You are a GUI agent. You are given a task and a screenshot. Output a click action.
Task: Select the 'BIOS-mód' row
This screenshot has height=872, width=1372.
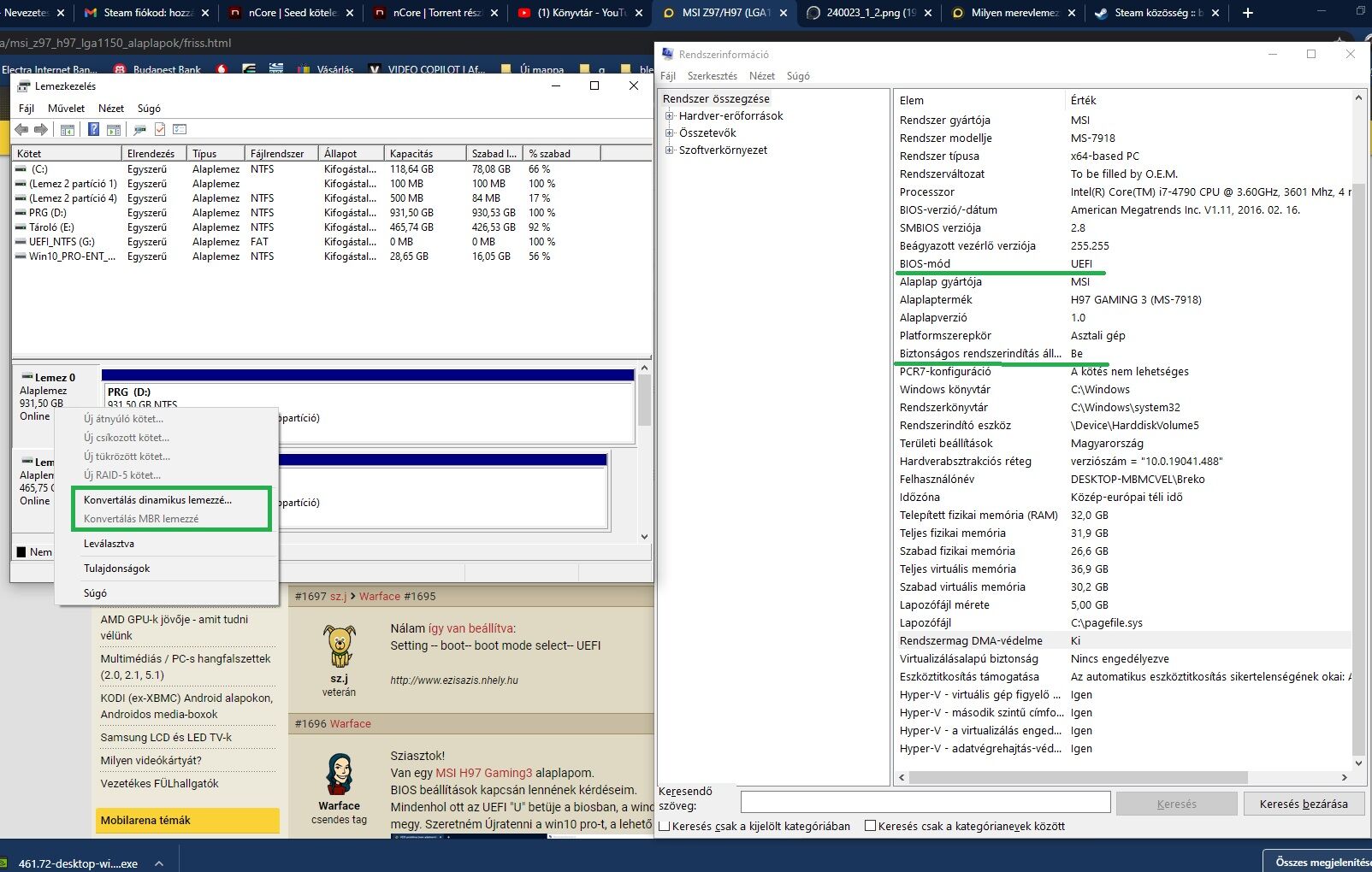(1124, 263)
